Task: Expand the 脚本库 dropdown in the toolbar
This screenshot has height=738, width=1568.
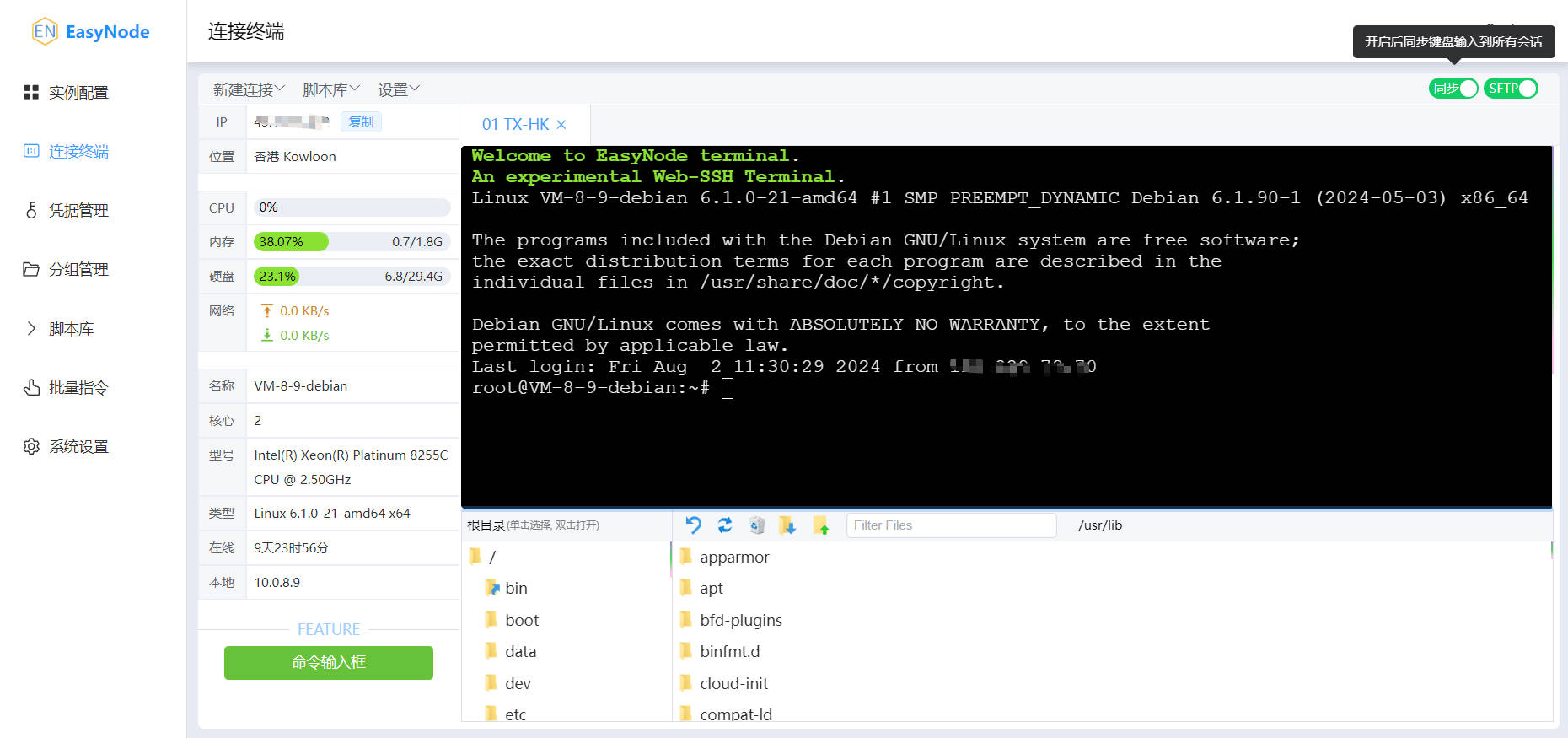Action: pos(331,89)
